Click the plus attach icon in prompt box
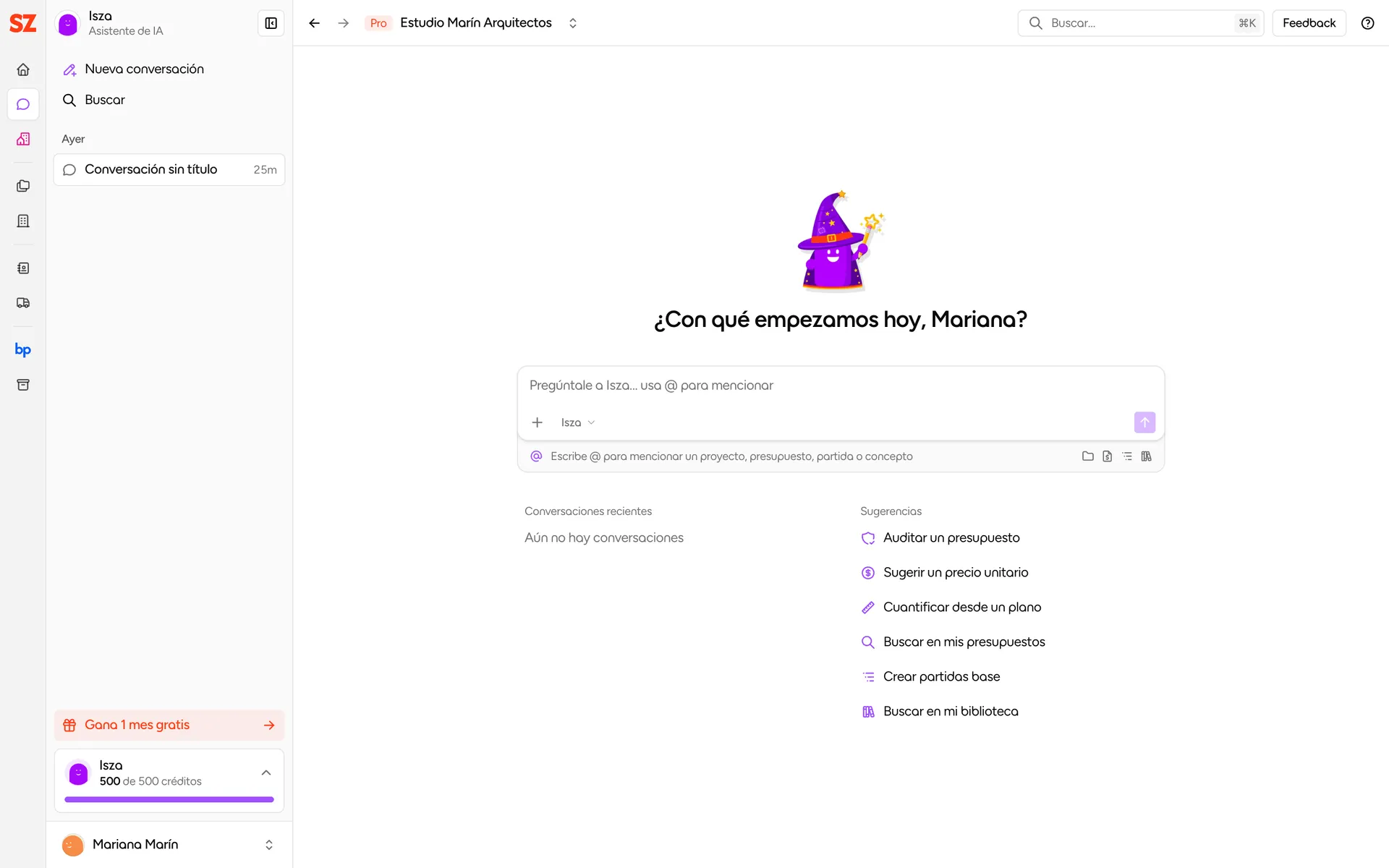The image size is (1389, 868). click(x=537, y=422)
